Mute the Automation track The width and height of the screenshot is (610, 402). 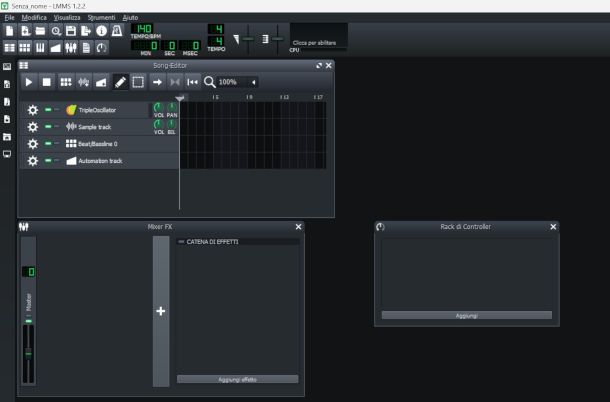[48, 160]
